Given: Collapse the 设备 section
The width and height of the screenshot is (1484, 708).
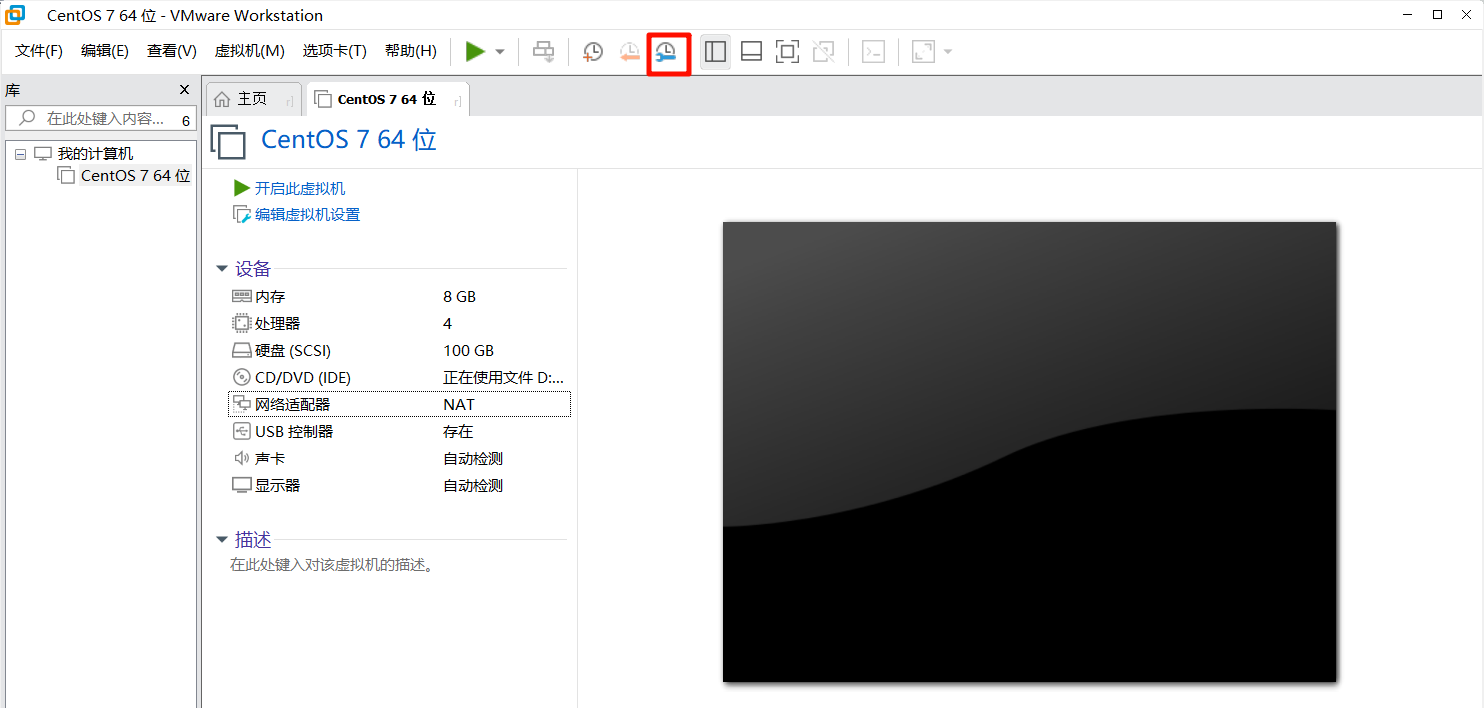Looking at the screenshot, I should click(x=222, y=269).
